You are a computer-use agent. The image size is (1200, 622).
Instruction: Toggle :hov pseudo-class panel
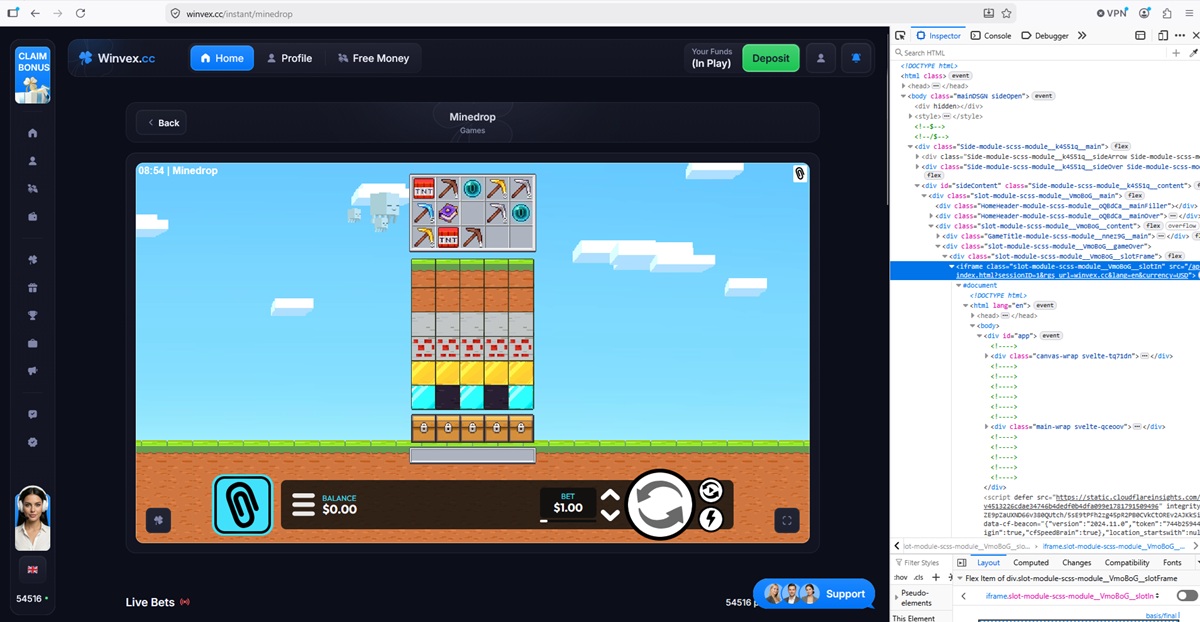click(x=900, y=578)
